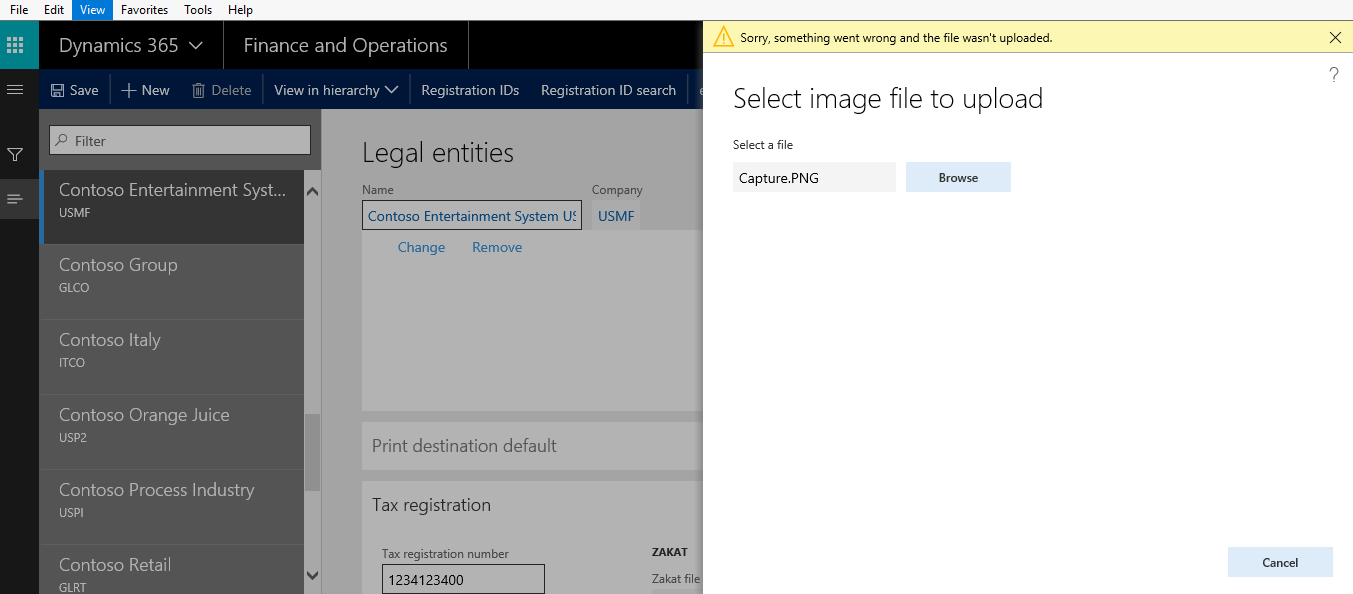Toggle the list view lines icon

click(15, 199)
